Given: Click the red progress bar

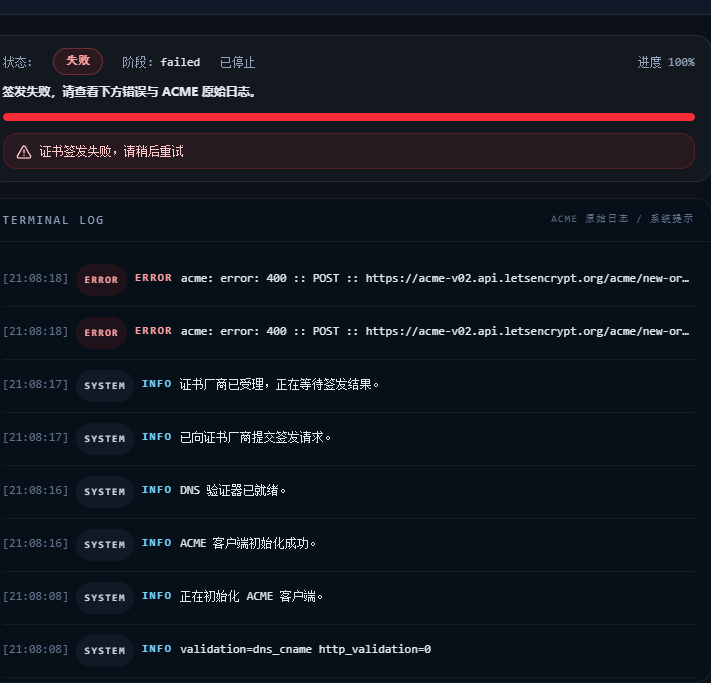Looking at the screenshot, I should (349, 117).
